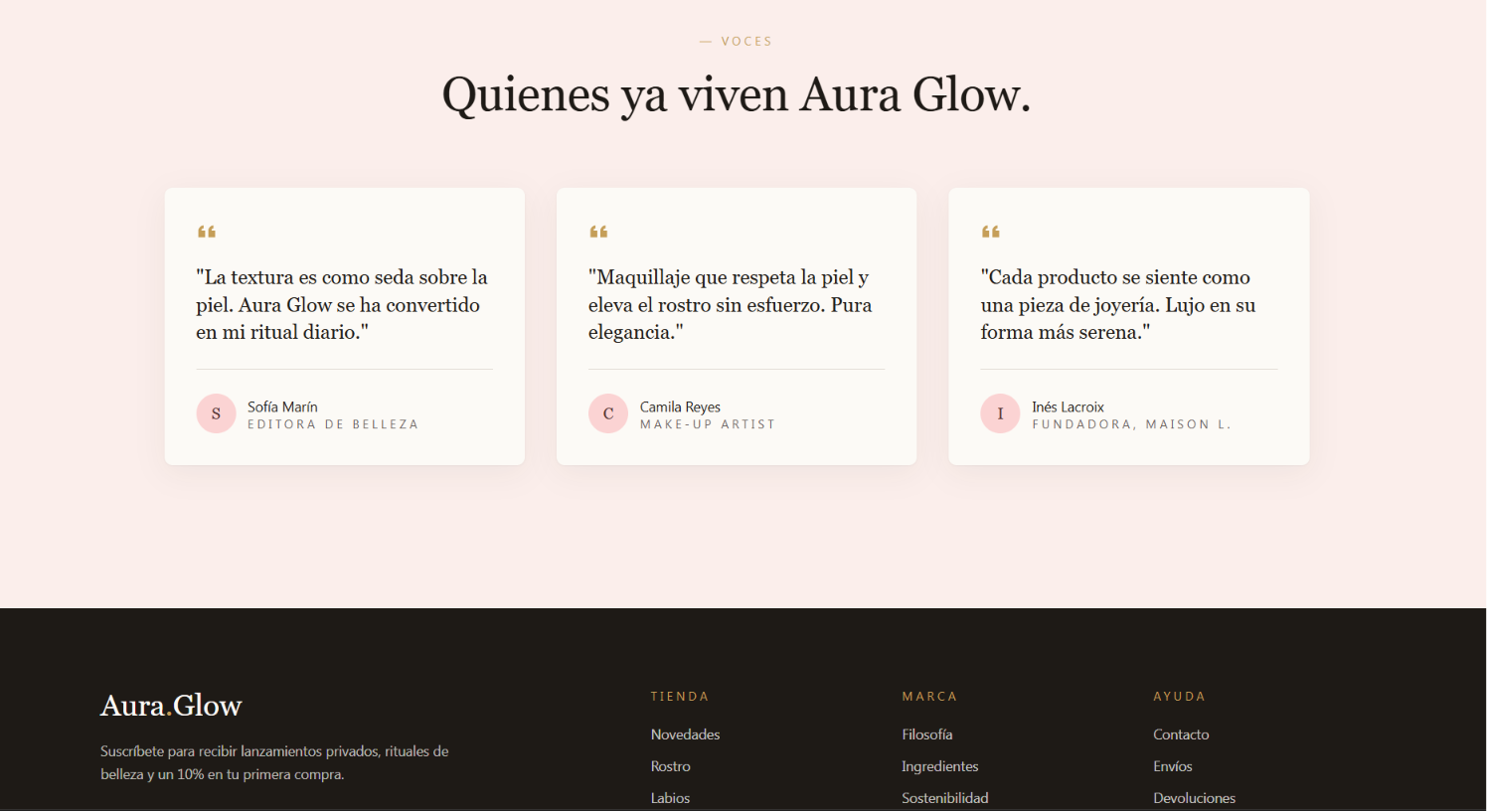Image resolution: width=1487 pixels, height=812 pixels.
Task: Click the "MAKE-UP ARTIST" role text
Action: tap(708, 424)
